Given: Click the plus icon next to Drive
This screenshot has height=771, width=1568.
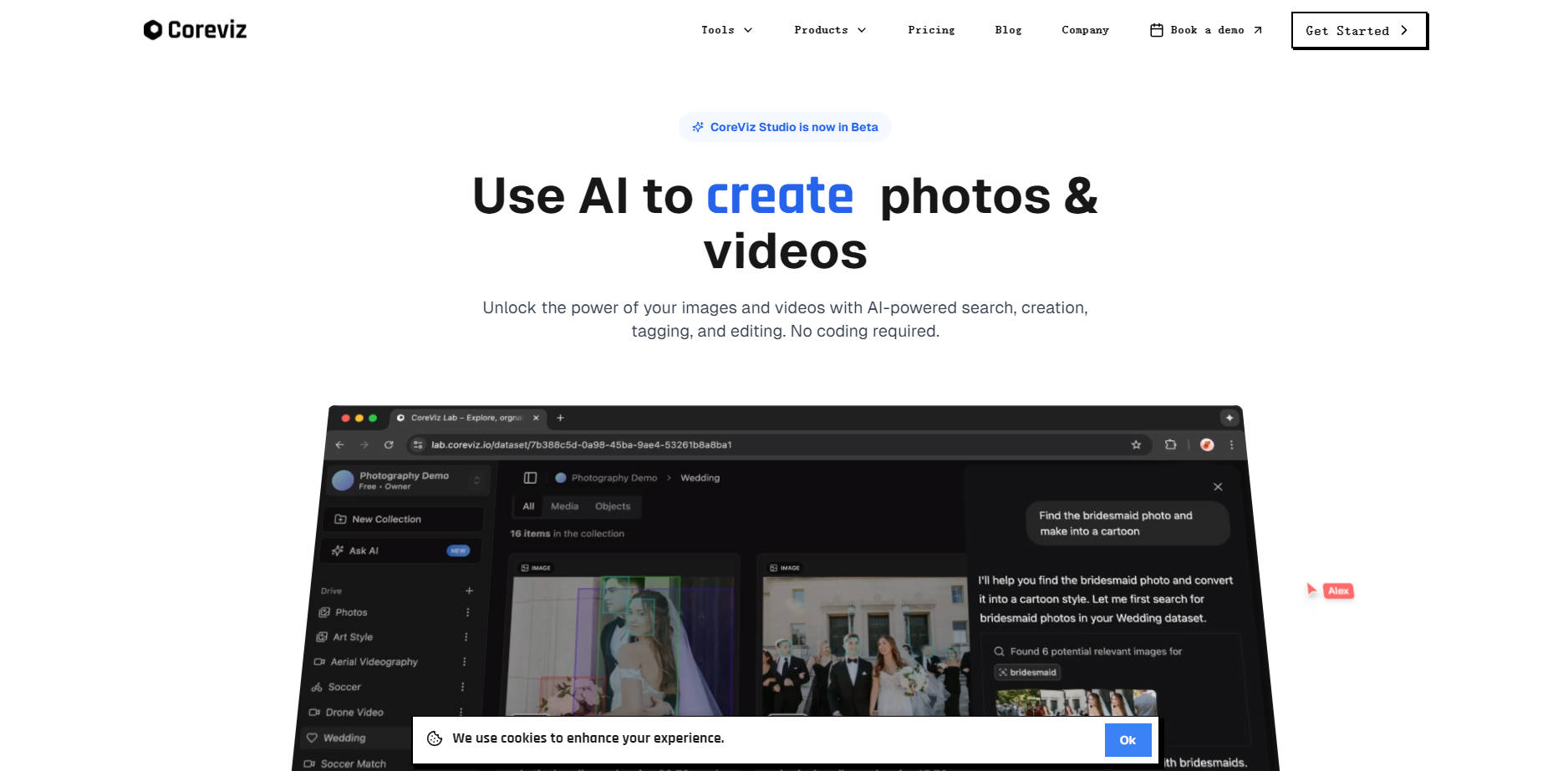Looking at the screenshot, I should click(469, 591).
